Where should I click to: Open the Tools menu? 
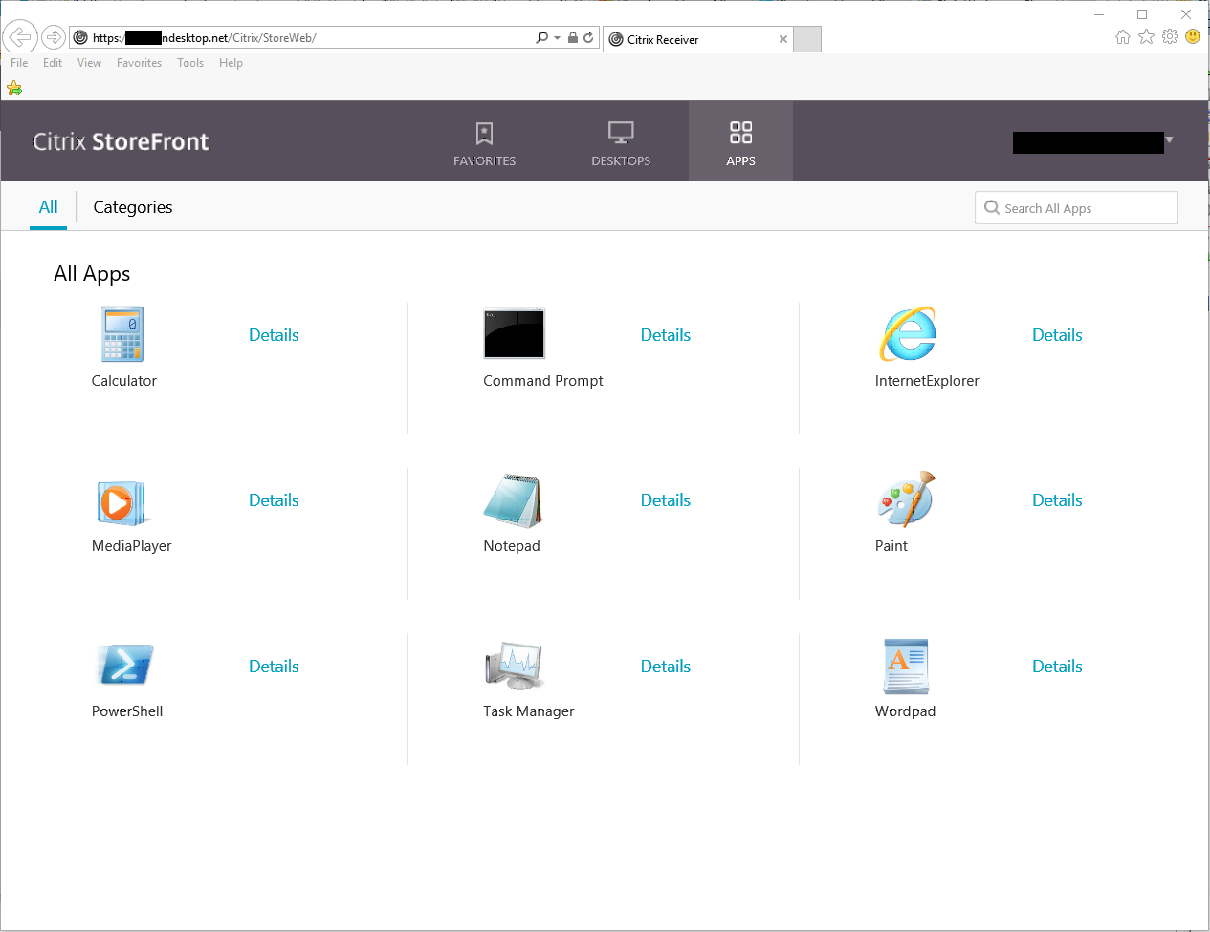click(190, 63)
